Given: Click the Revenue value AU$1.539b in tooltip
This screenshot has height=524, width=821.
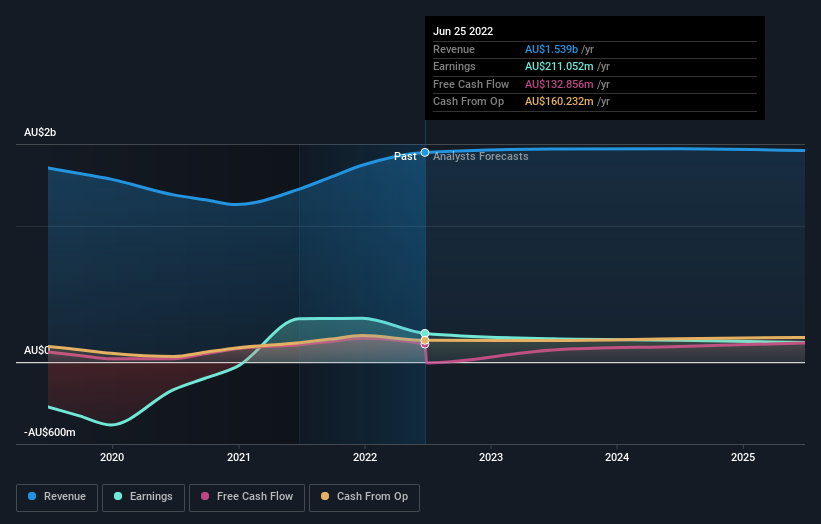Looking at the screenshot, I should click(551, 49).
